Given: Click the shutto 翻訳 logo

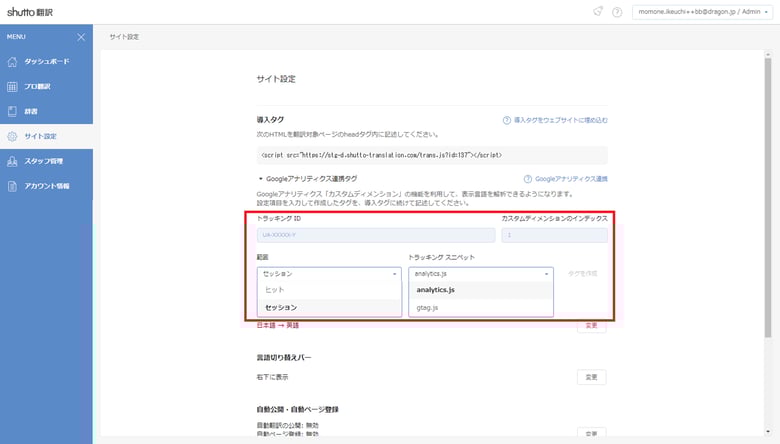Looking at the screenshot, I should (30, 12).
